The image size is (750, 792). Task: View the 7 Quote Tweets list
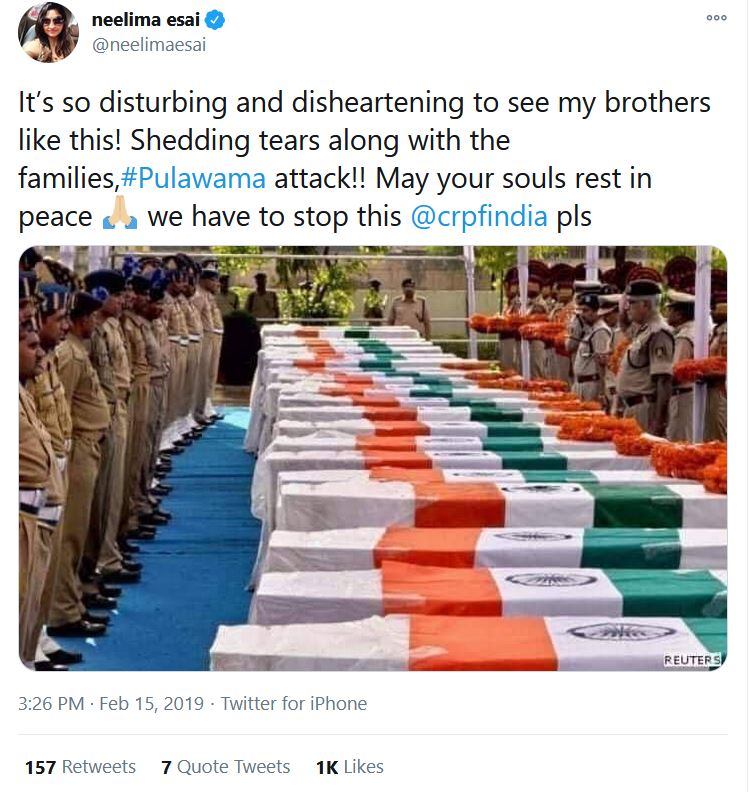click(x=226, y=766)
